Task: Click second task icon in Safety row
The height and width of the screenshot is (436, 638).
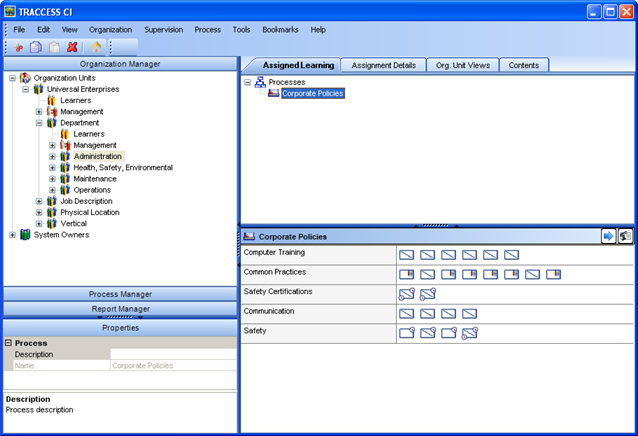Action: [x=428, y=333]
